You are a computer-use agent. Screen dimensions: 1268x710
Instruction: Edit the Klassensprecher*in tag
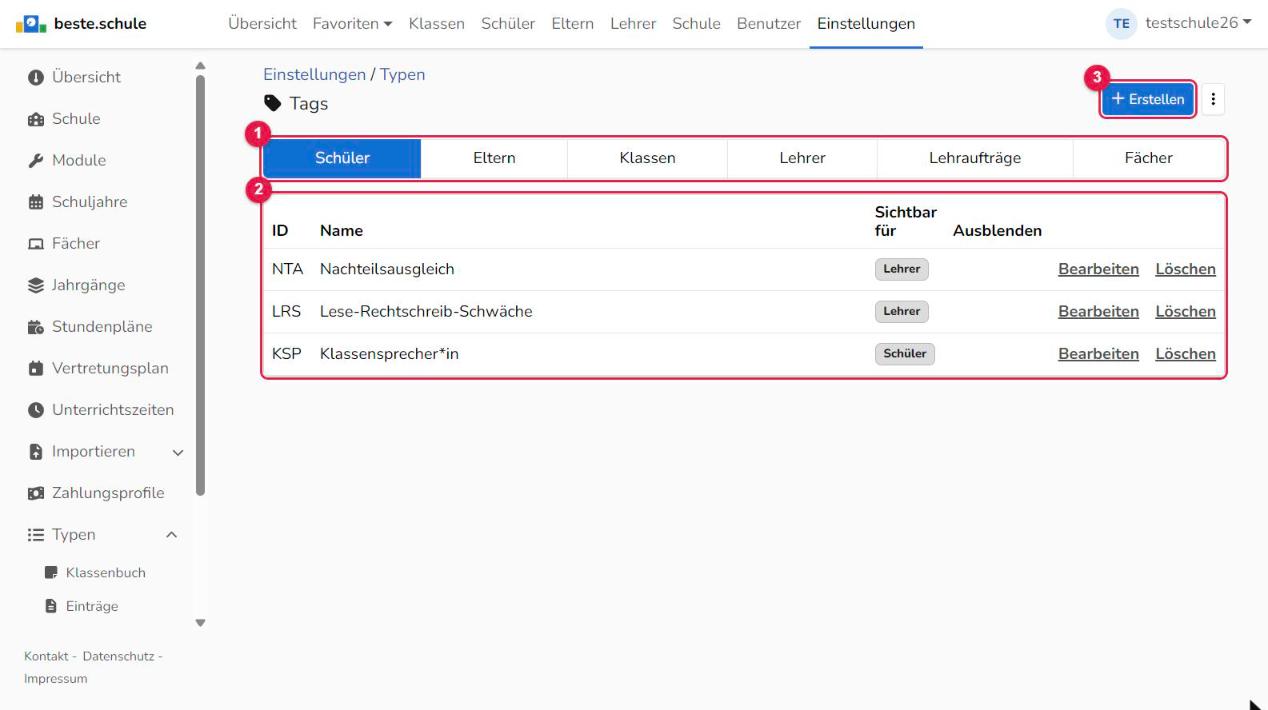point(1098,354)
